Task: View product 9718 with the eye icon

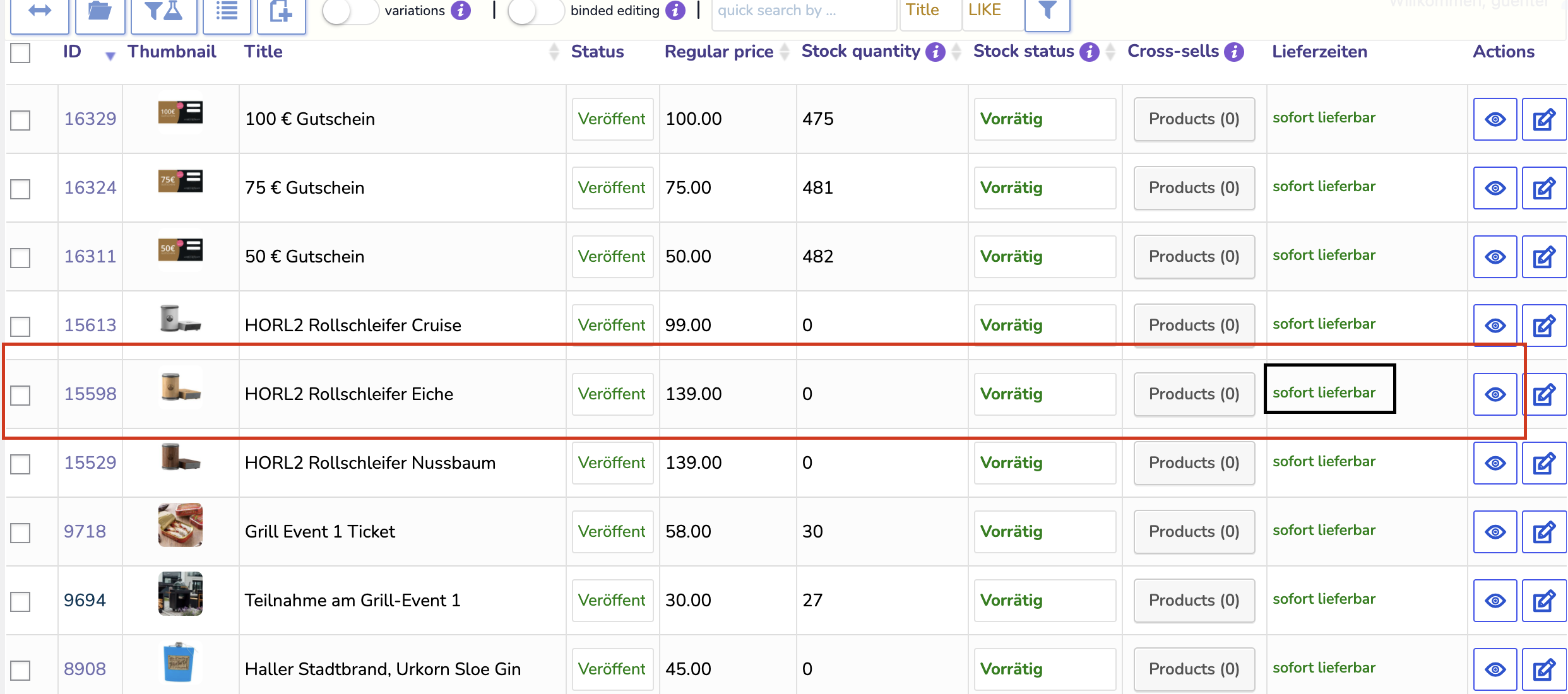Action: [1495, 532]
